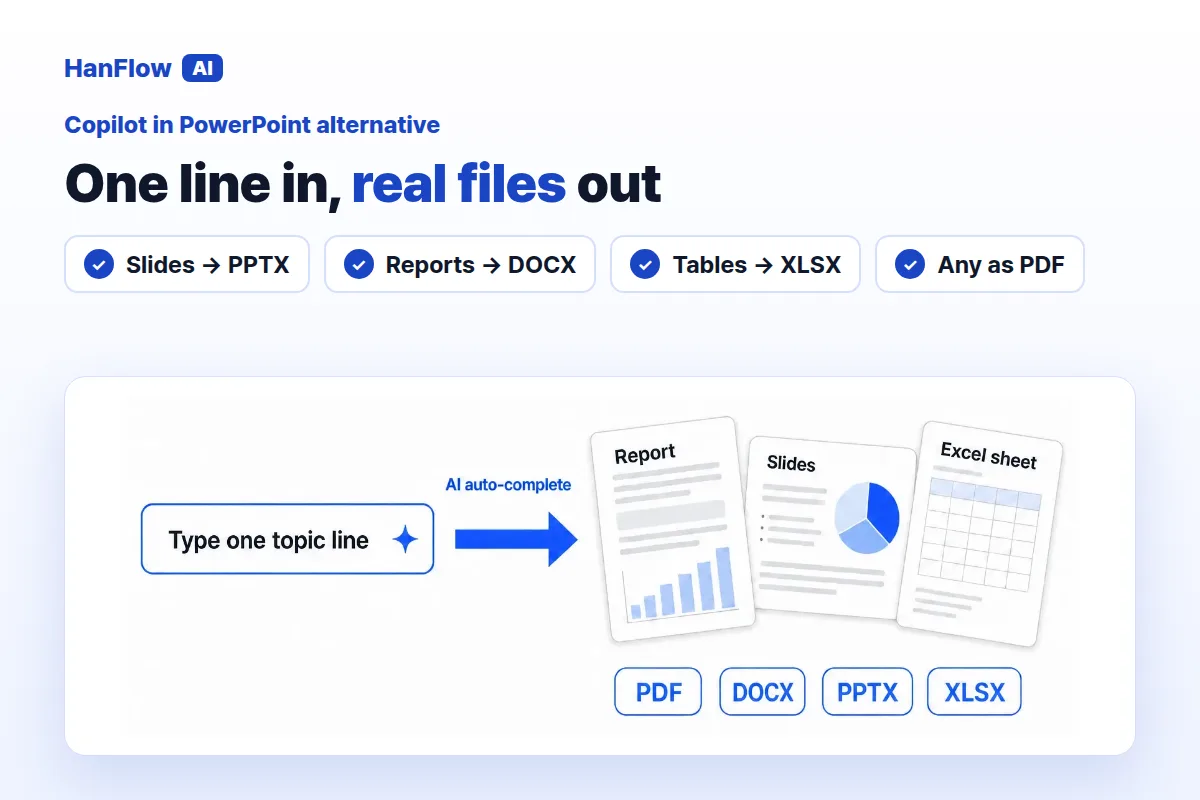1200x800 pixels.
Task: Click the table grid in the Excel sheet
Action: [x=981, y=534]
